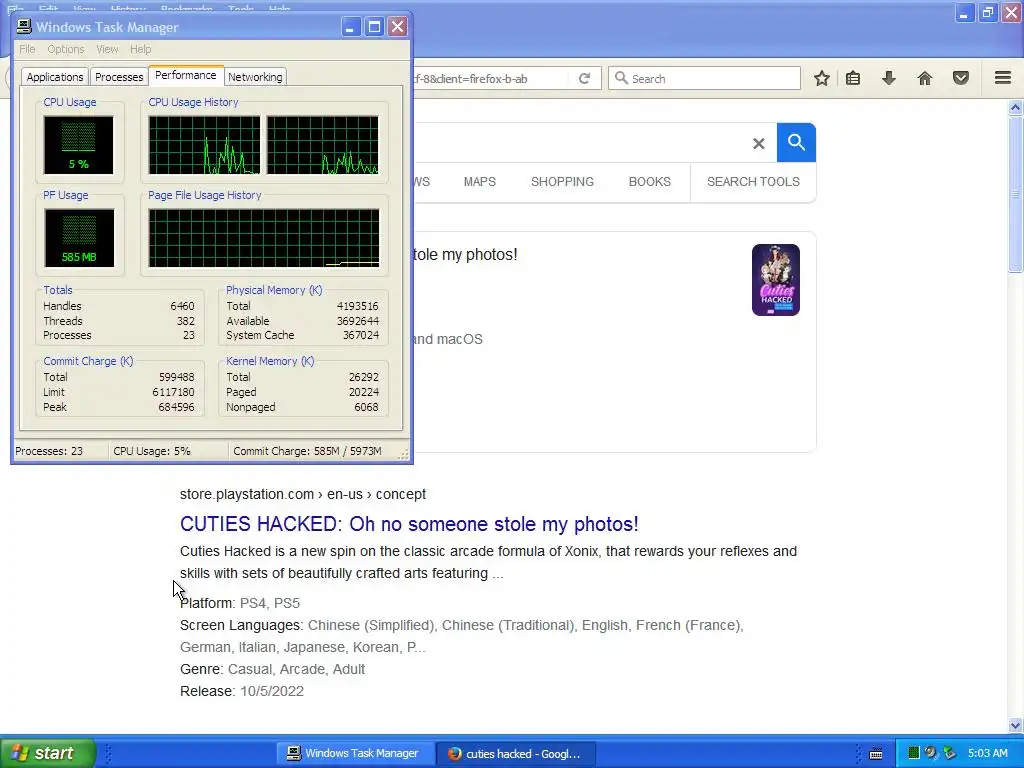Click the first CPU Usage History graph
The image size is (1024, 768).
point(204,145)
